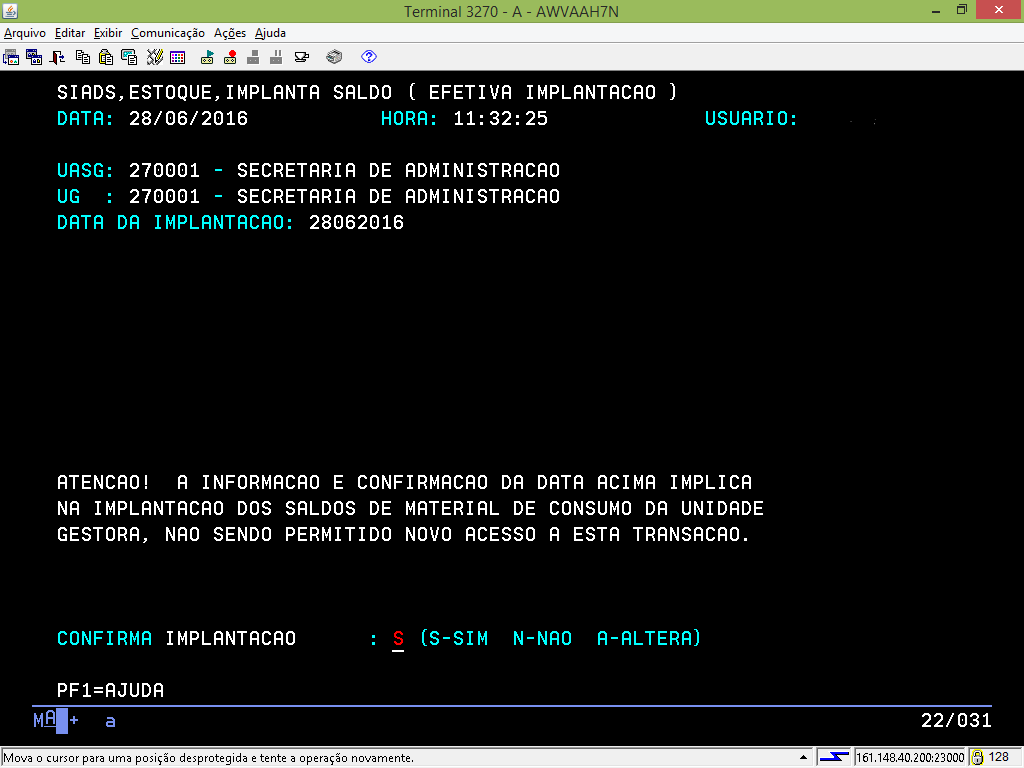
Task: Click the implantation date value 28062016
Action: (x=357, y=223)
